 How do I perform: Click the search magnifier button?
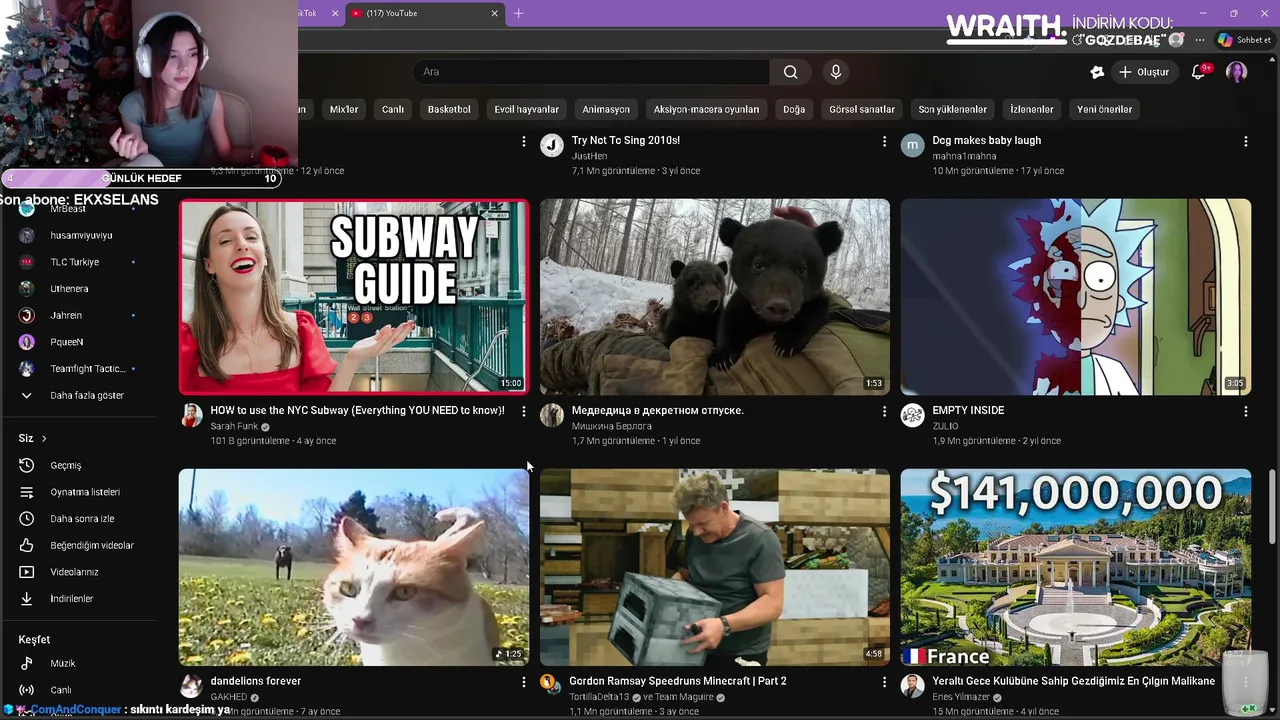790,72
